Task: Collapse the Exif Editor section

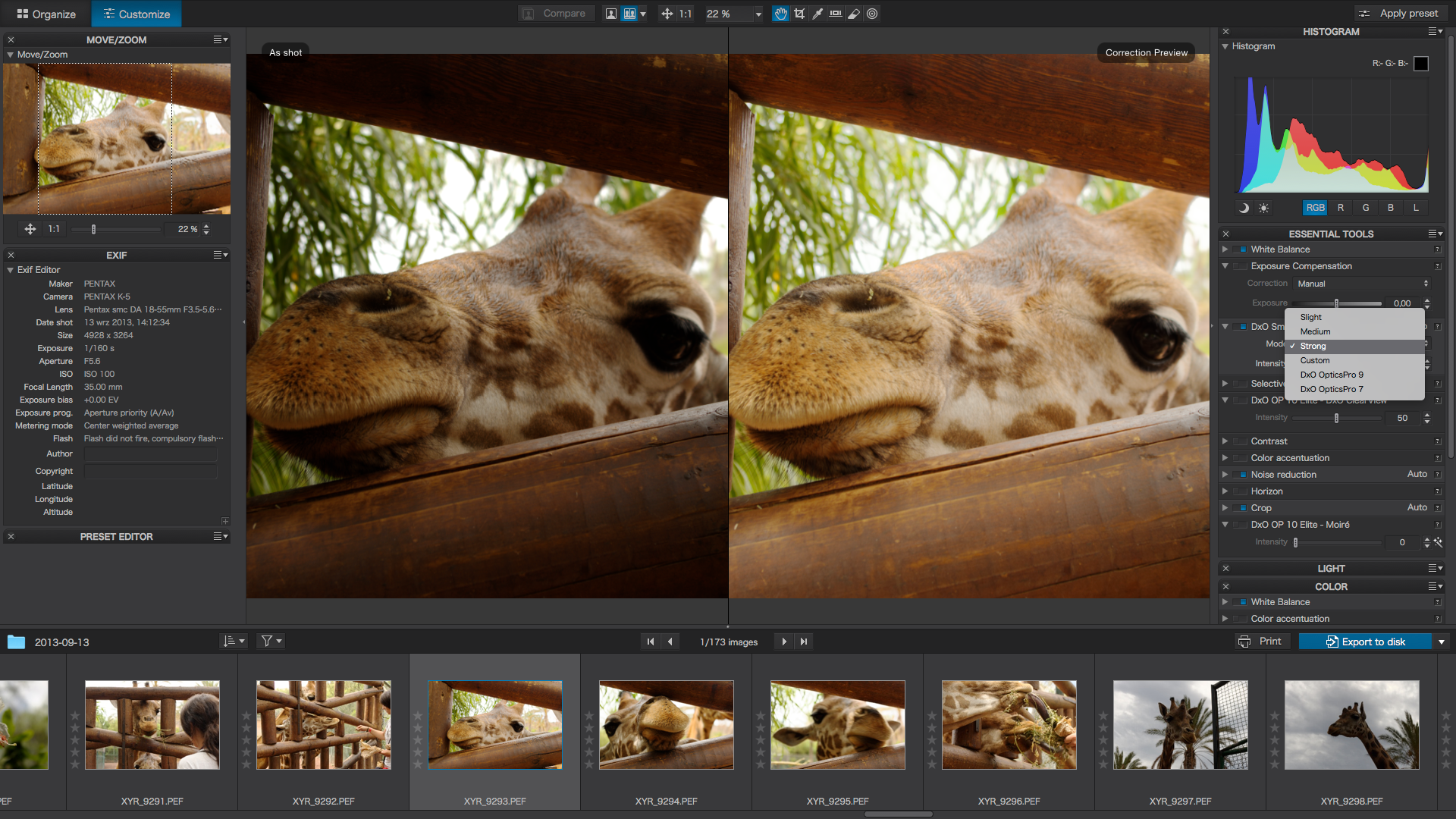Action: pyautogui.click(x=11, y=270)
